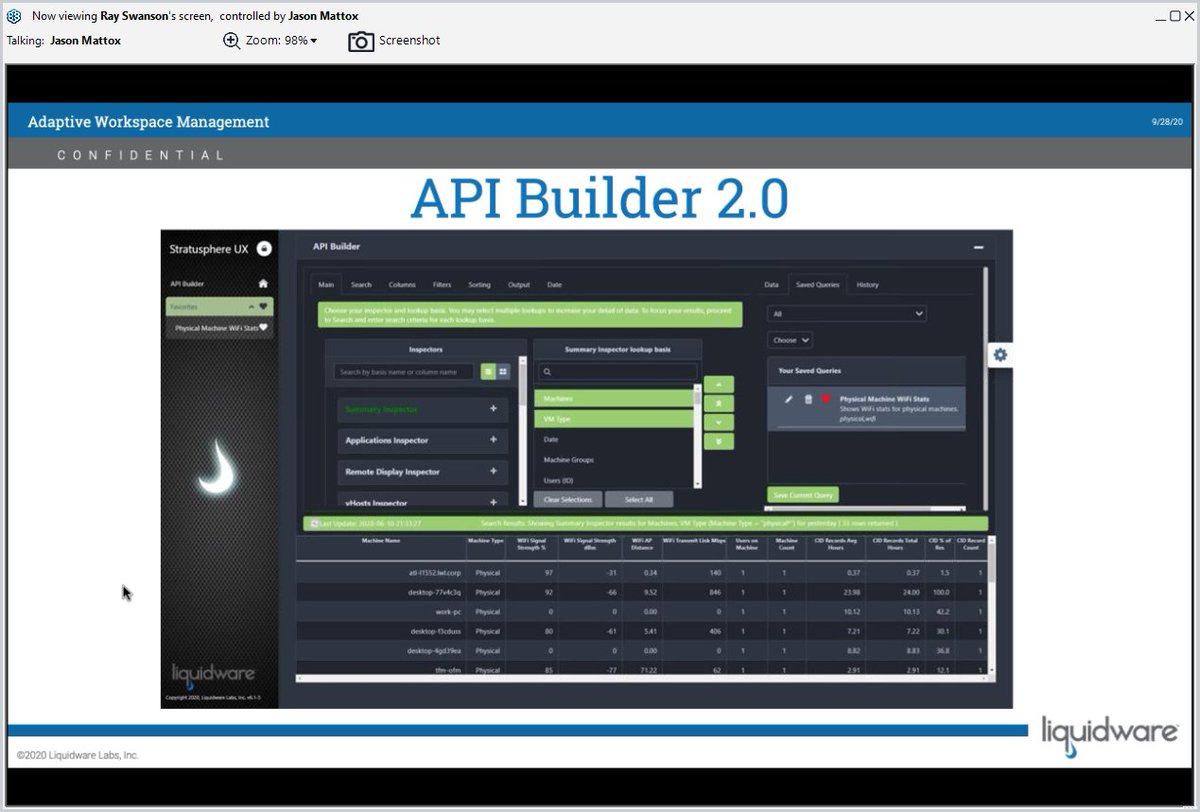1200x812 pixels.
Task: Sort by WiFi AP Distance header
Action: pos(643,545)
